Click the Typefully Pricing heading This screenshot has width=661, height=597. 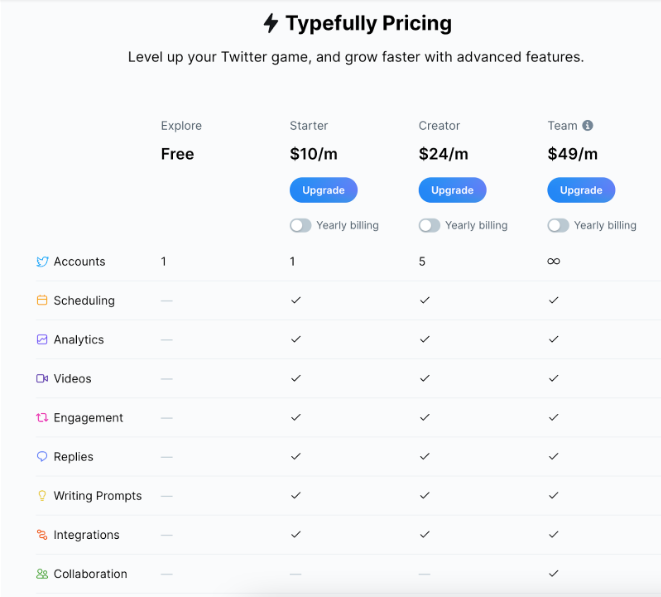(368, 23)
